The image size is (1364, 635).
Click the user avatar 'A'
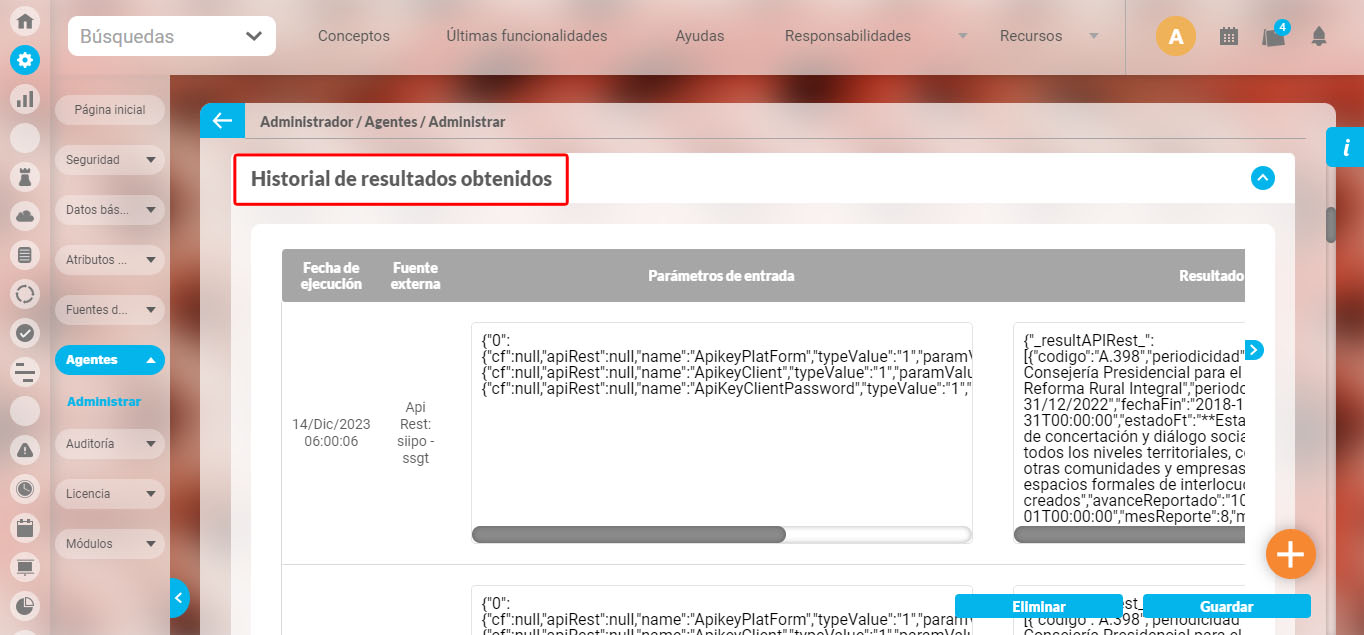pos(1175,37)
